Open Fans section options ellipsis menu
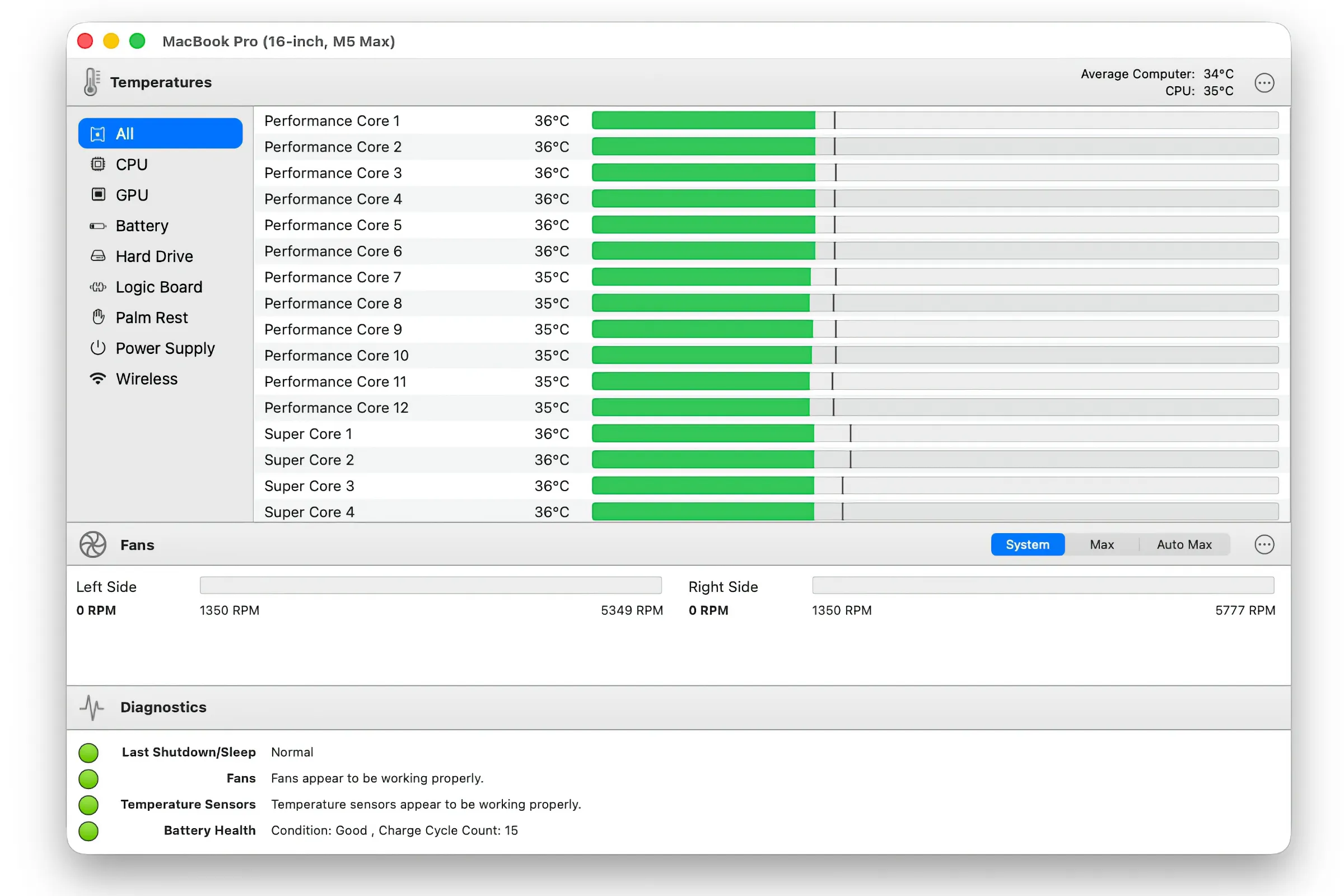The width and height of the screenshot is (1344, 896). point(1264,544)
